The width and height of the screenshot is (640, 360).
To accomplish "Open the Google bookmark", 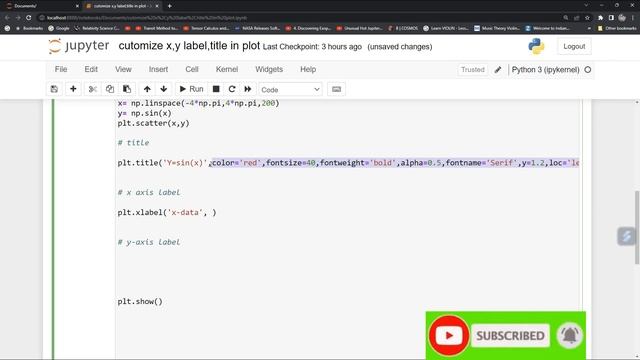I will click(59, 28).
